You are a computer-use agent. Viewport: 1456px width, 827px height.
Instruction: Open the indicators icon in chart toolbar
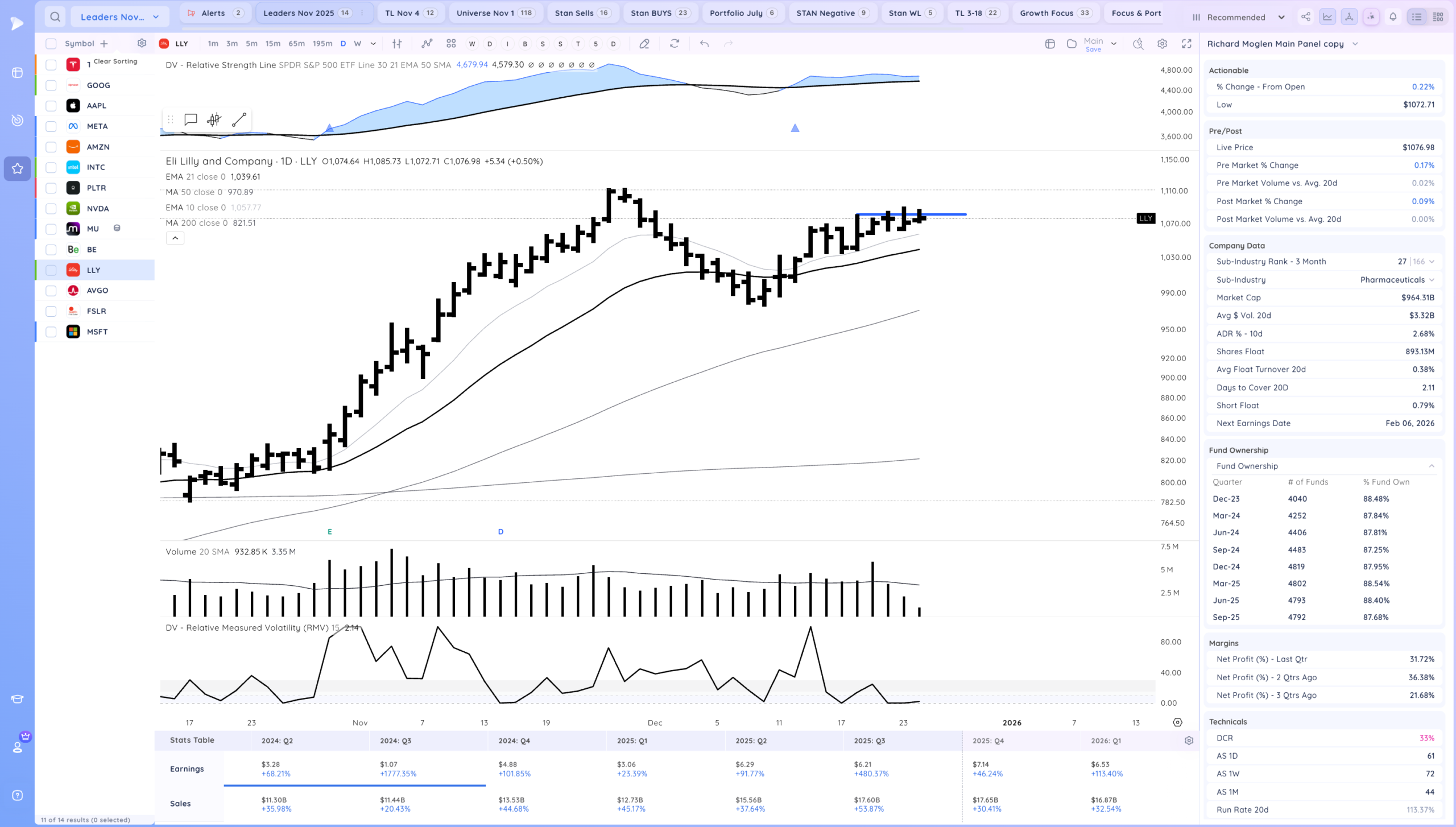[x=427, y=44]
